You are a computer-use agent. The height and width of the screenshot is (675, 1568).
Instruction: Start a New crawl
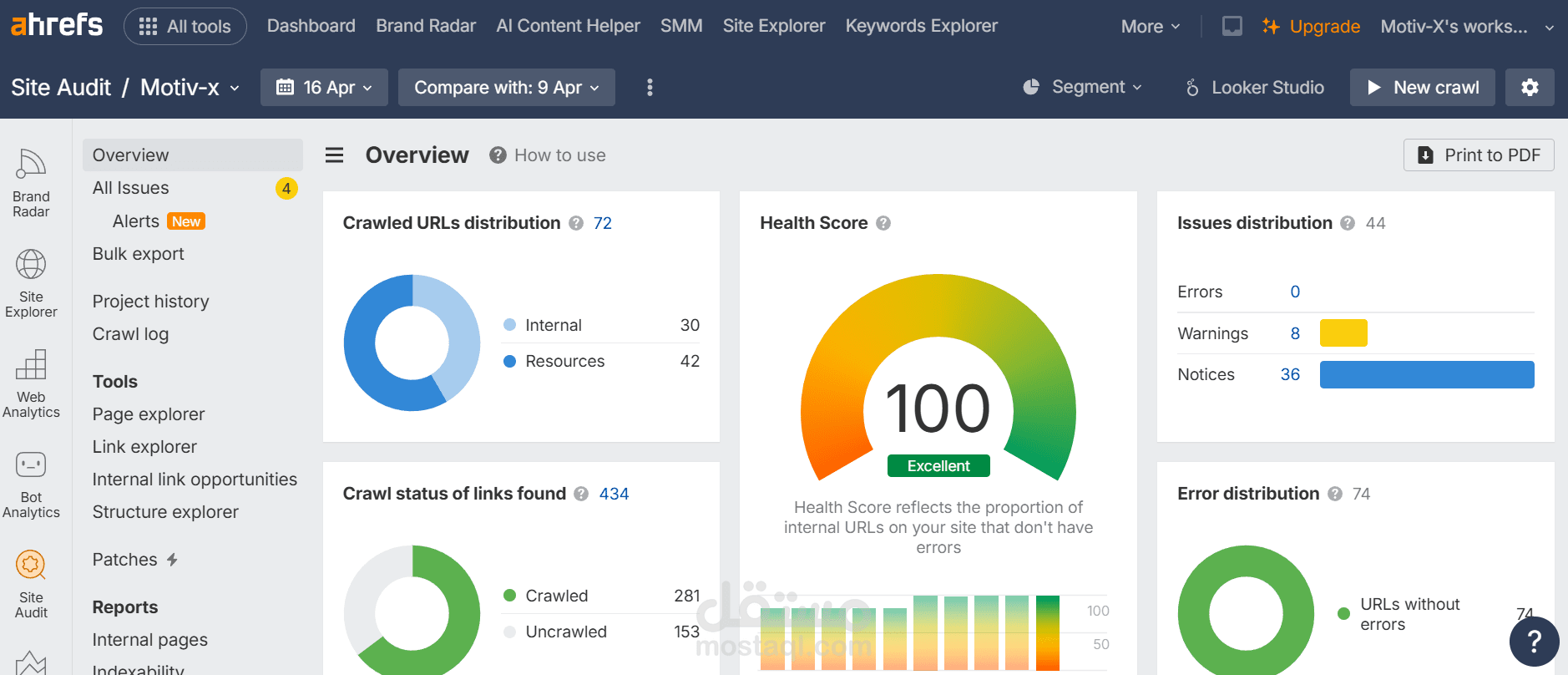point(1423,87)
